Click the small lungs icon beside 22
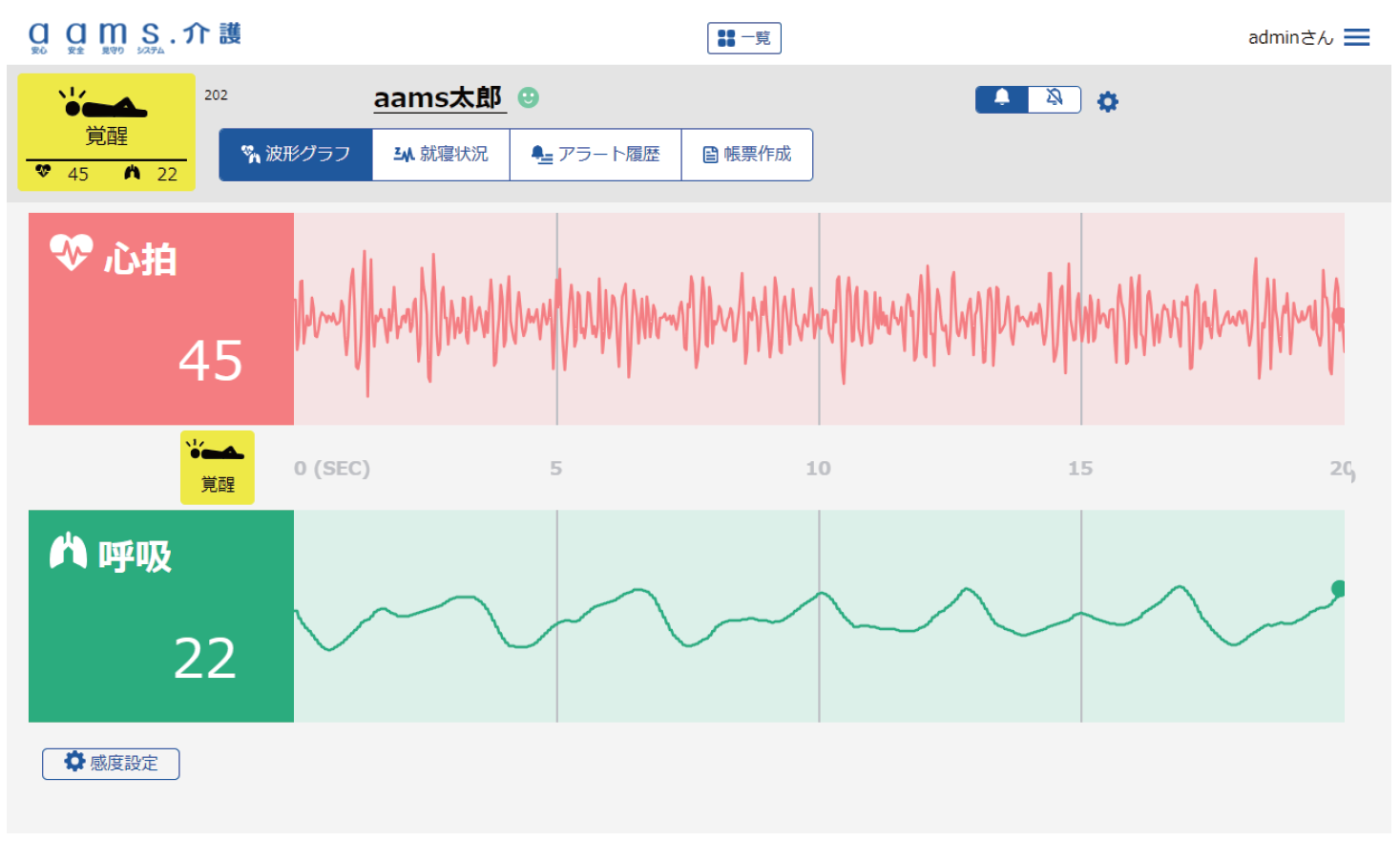The width and height of the screenshot is (1400, 841). click(x=133, y=172)
